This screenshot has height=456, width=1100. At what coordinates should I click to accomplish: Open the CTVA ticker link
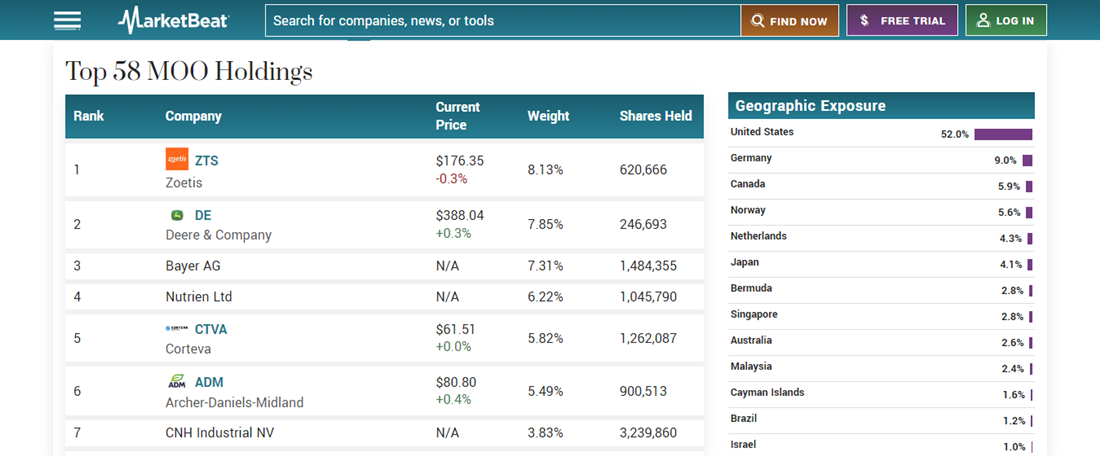(x=211, y=329)
